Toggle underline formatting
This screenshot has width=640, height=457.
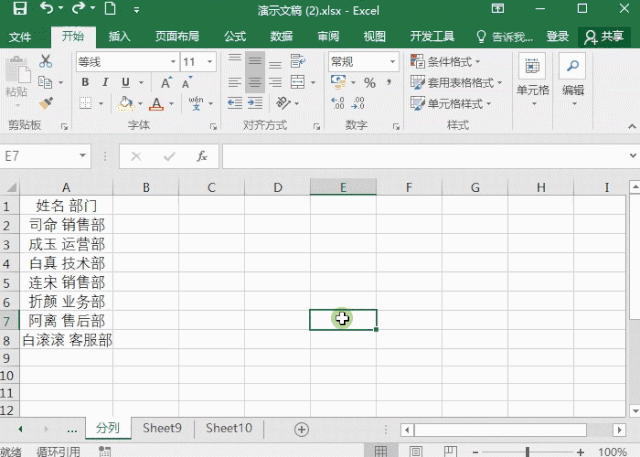click(126, 82)
